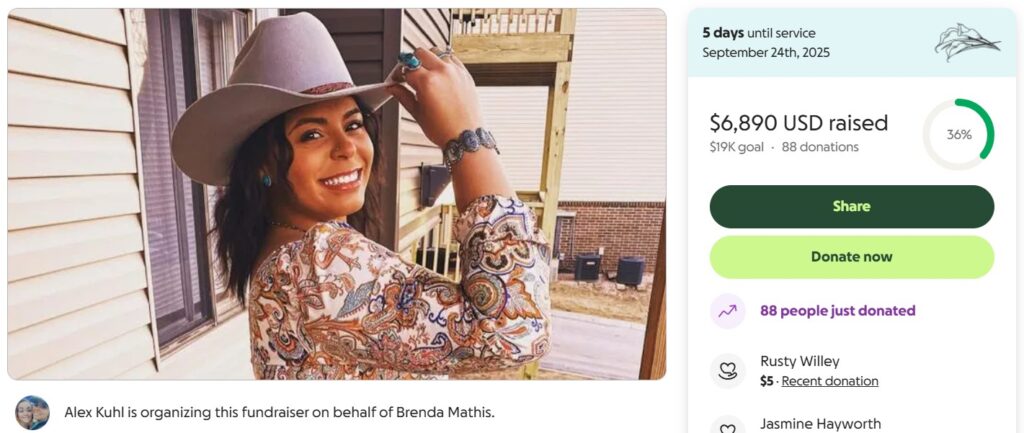
Task: Click the September 24th, 2025 service date
Action: 765,52
